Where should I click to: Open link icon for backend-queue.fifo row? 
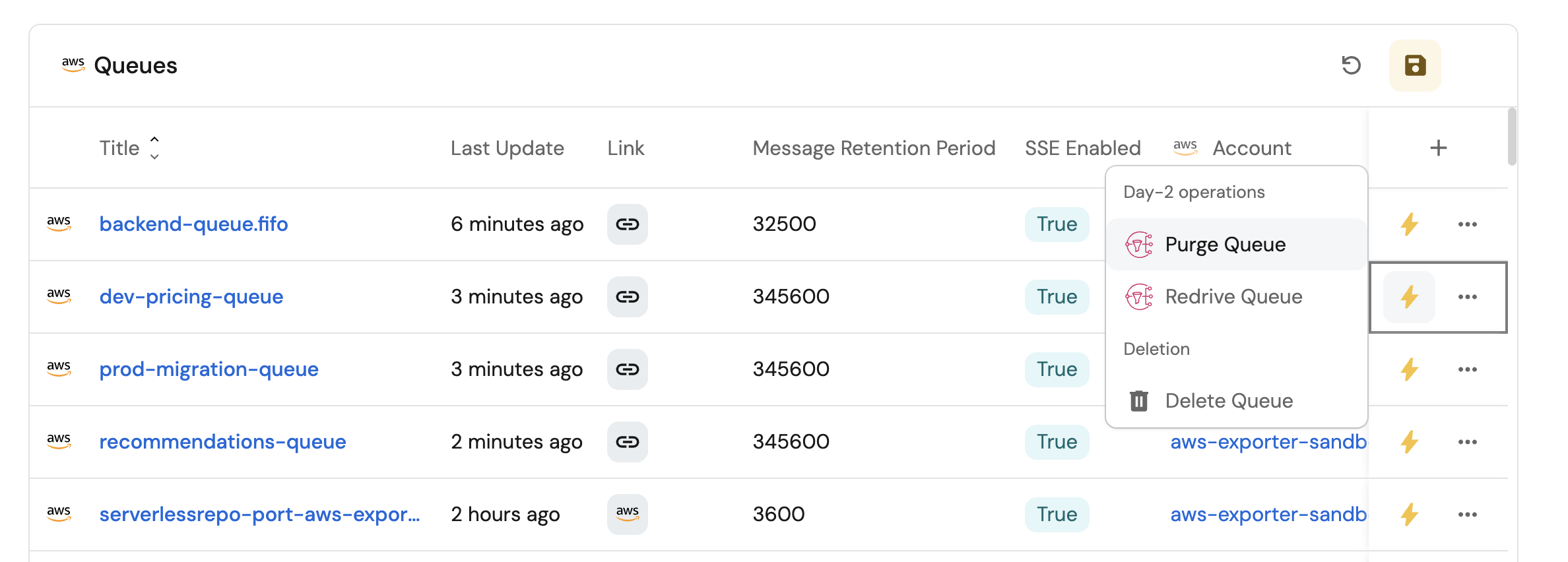627,224
